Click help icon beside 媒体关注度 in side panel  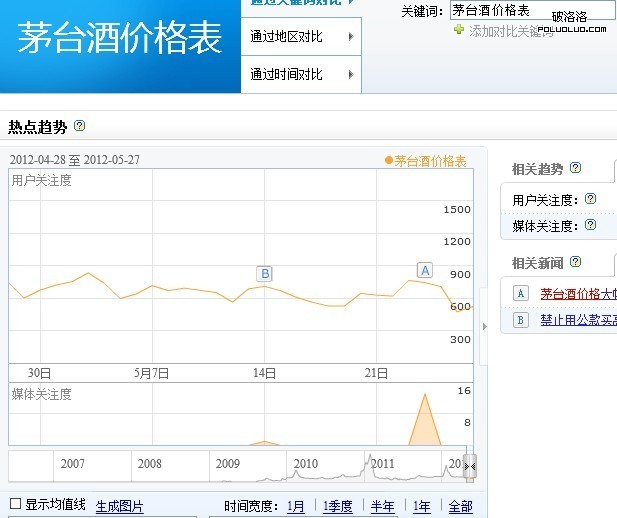[590, 225]
